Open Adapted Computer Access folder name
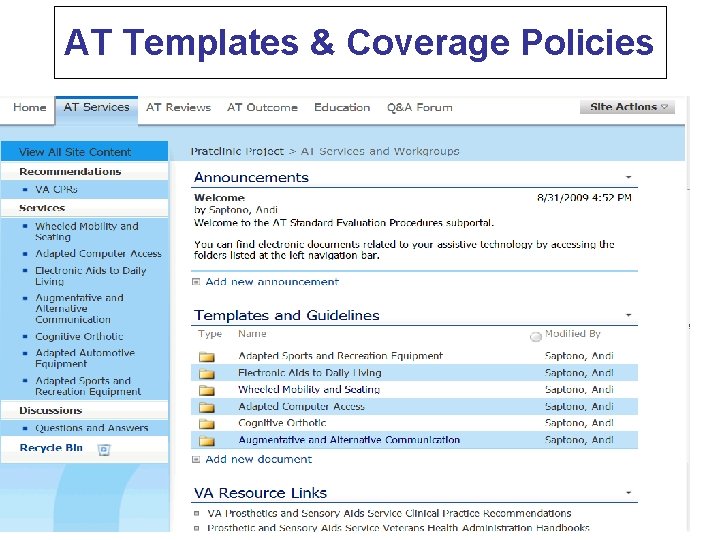Screen dimensions: 720x540 click(301, 406)
